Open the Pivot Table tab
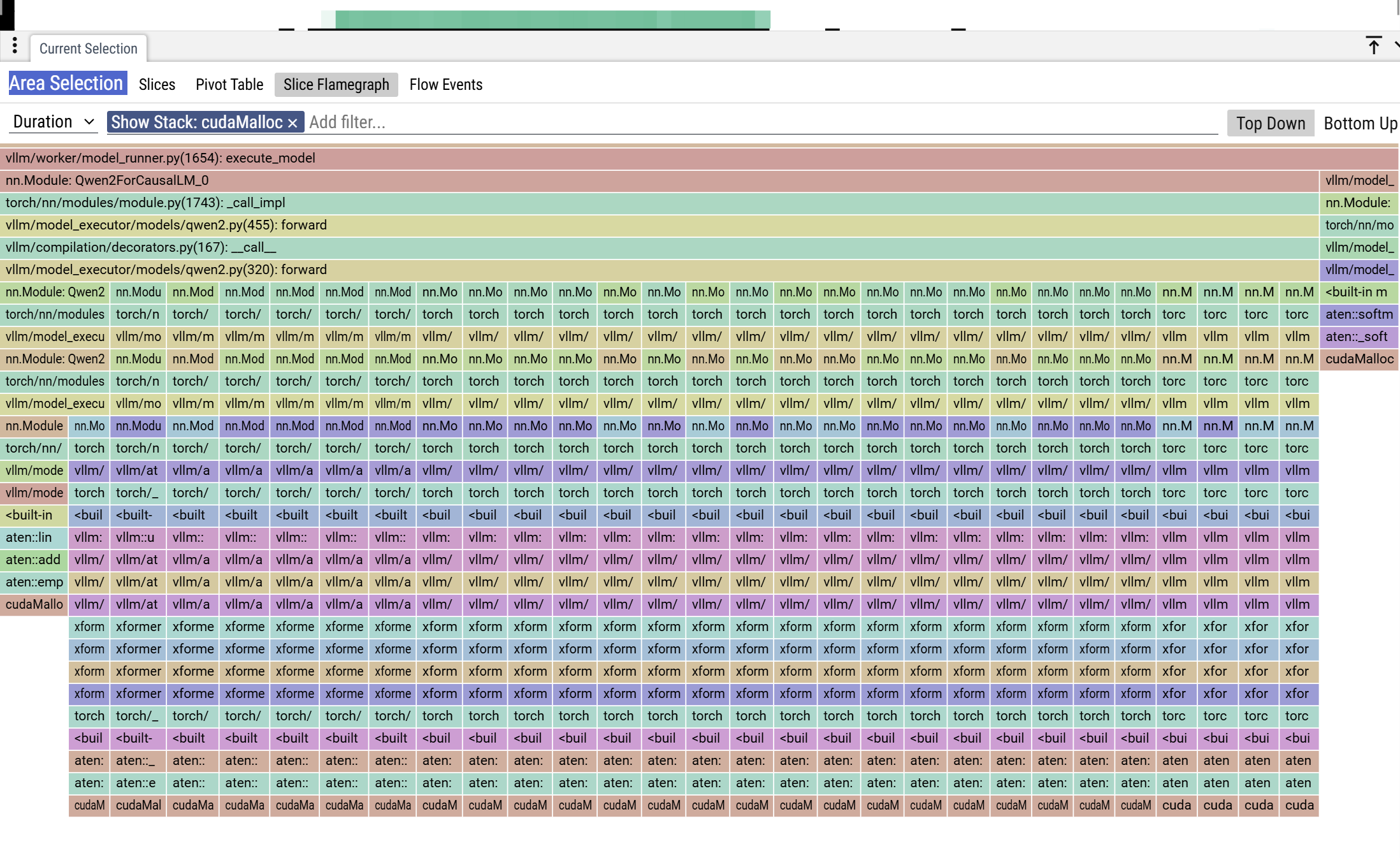The height and width of the screenshot is (858, 1400). 229,85
